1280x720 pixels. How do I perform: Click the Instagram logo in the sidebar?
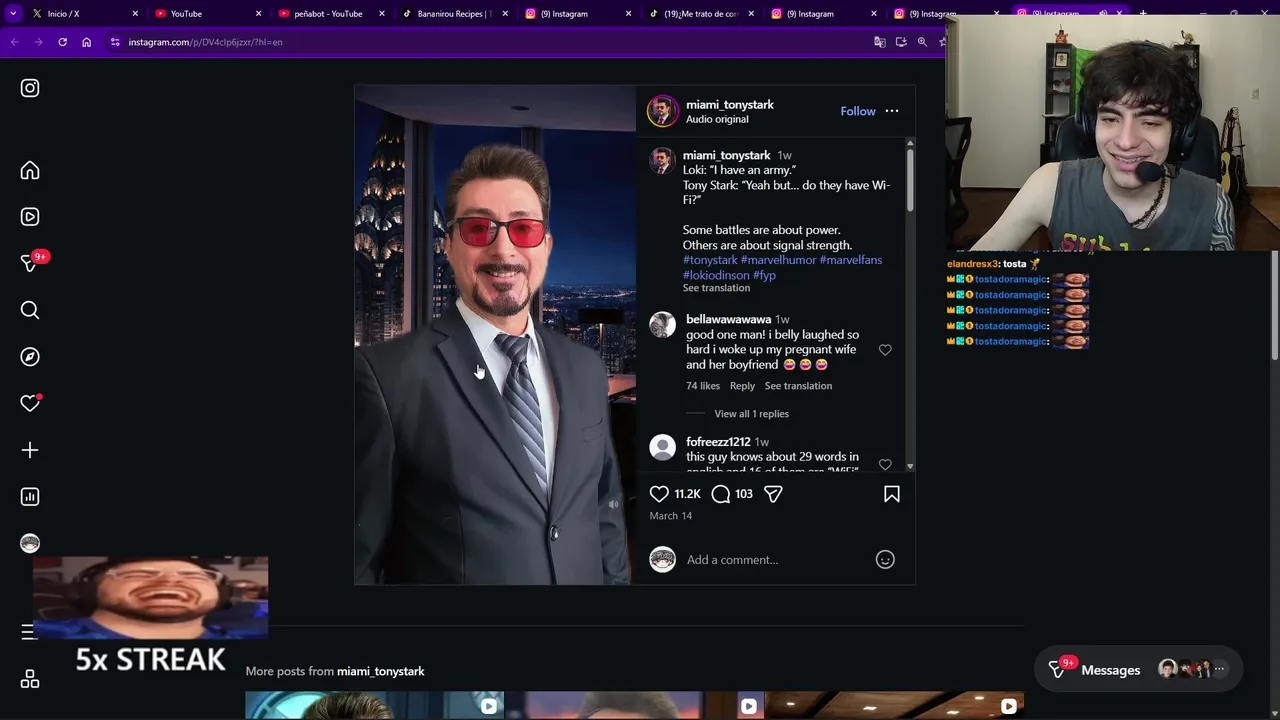(x=30, y=88)
